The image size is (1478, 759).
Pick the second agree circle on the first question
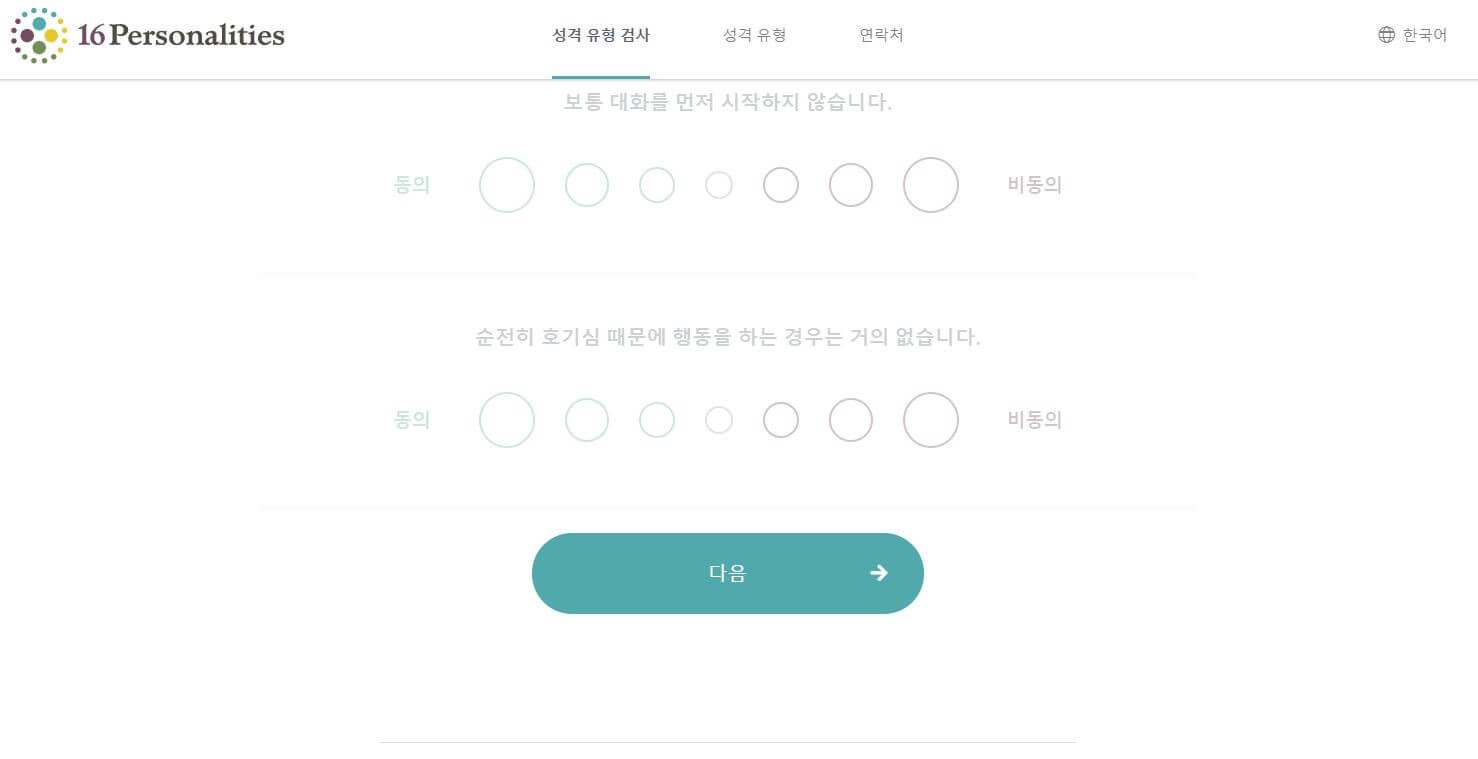587,185
